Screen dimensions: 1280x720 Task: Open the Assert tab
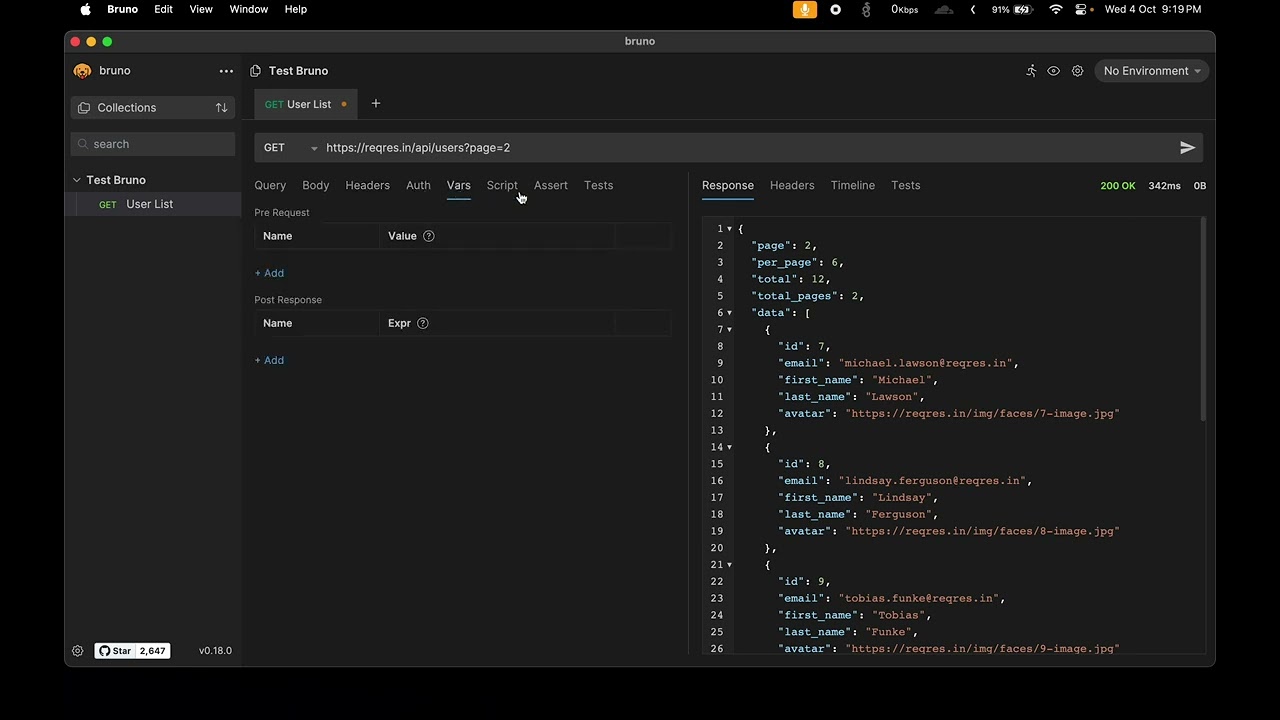(550, 185)
